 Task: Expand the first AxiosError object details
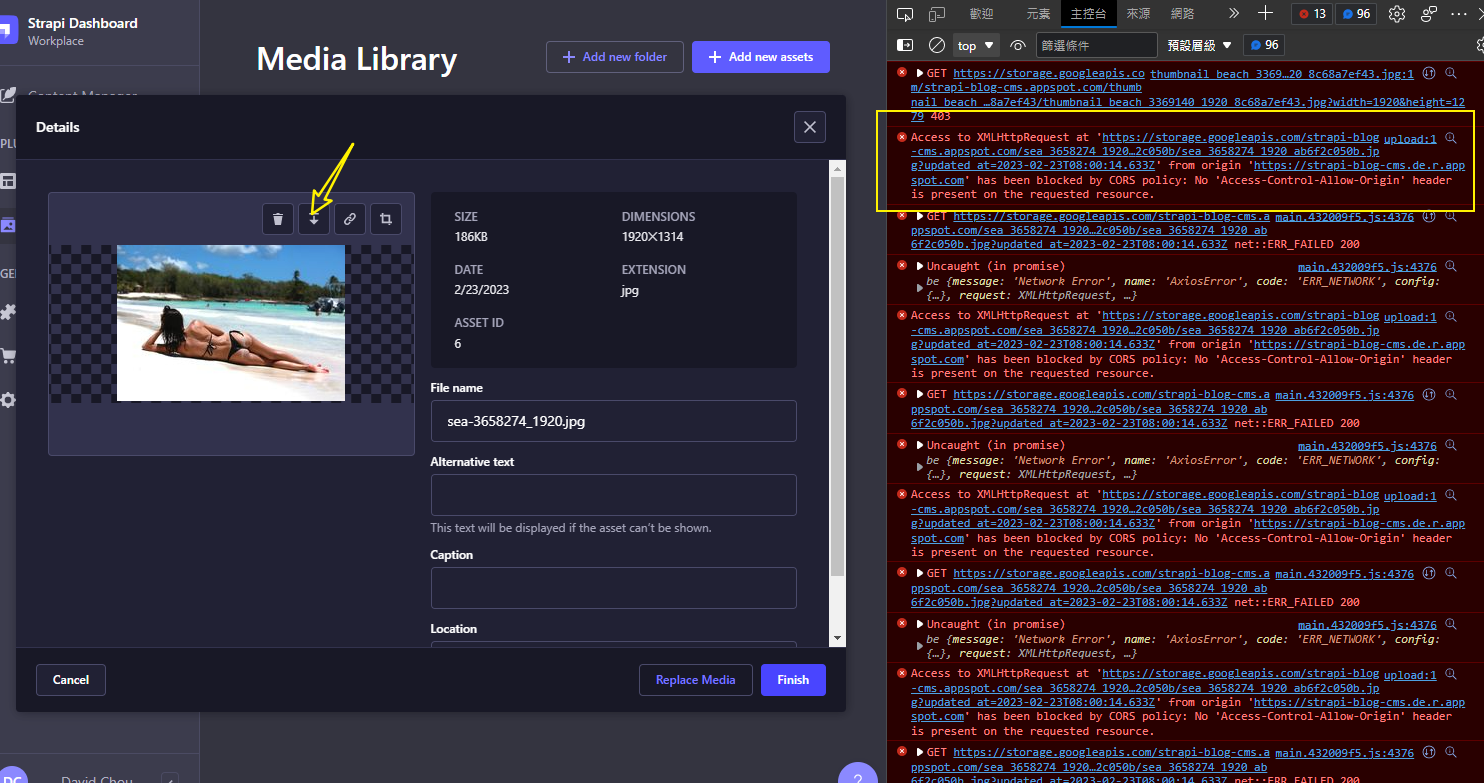coord(921,288)
